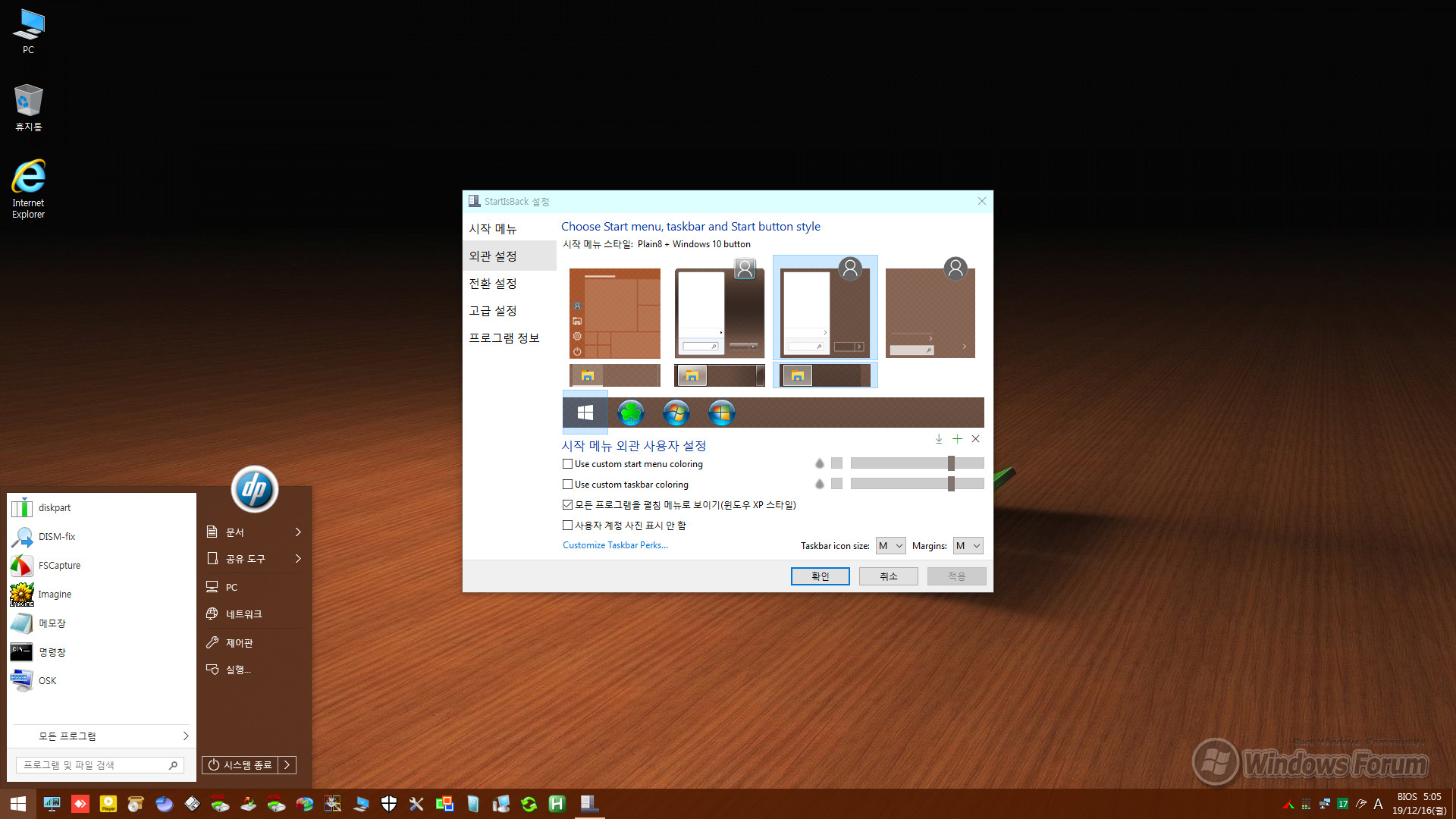Open FSCapture in the Start menu
The height and width of the screenshot is (819, 1456).
102,566
